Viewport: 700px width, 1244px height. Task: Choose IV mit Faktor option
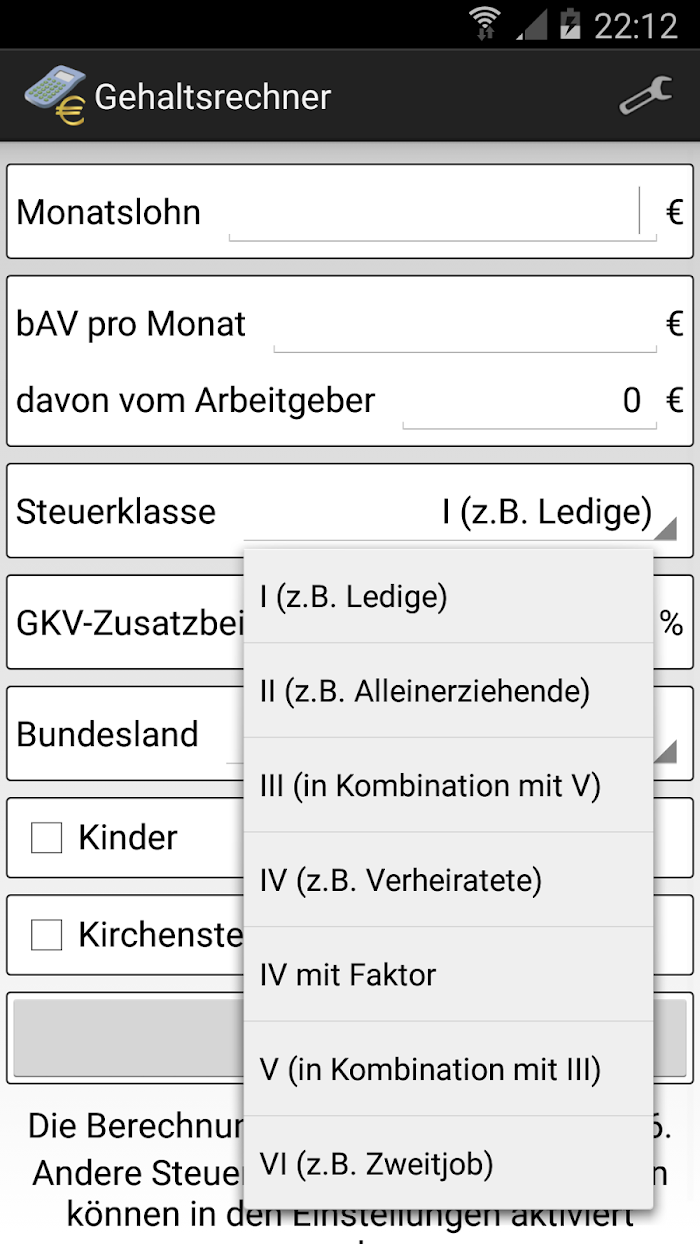(x=448, y=974)
